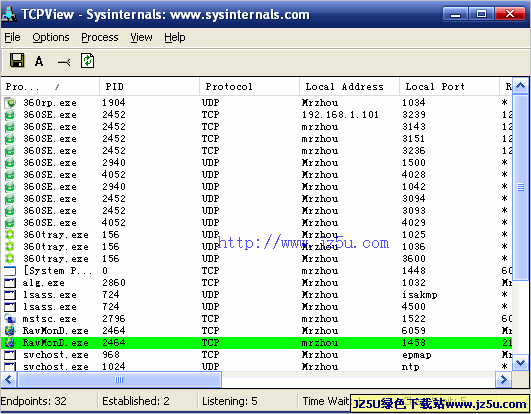Click the TCPView title bar application icon
531x414 pixels.
click(9, 14)
